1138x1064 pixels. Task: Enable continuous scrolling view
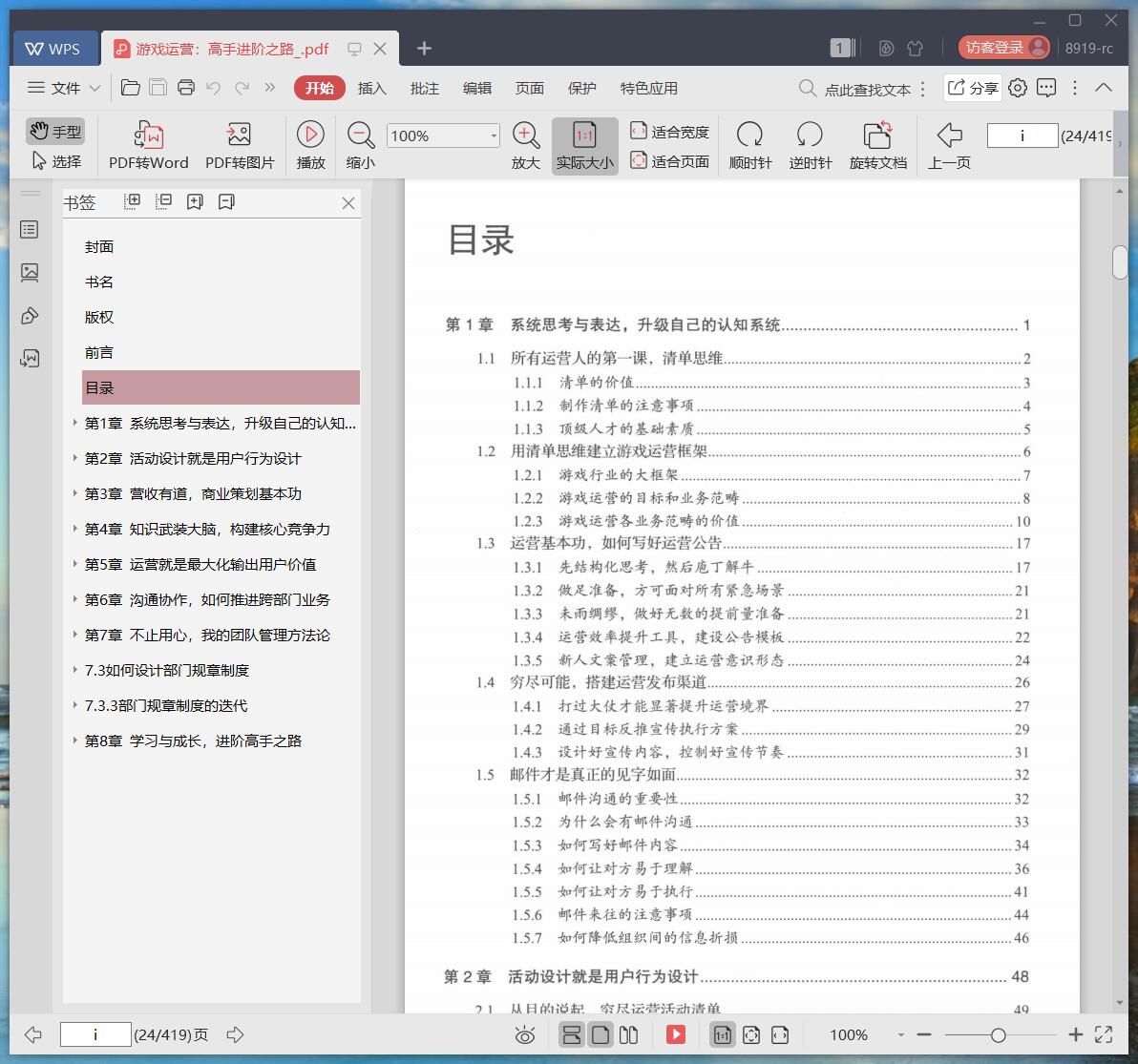click(571, 1035)
